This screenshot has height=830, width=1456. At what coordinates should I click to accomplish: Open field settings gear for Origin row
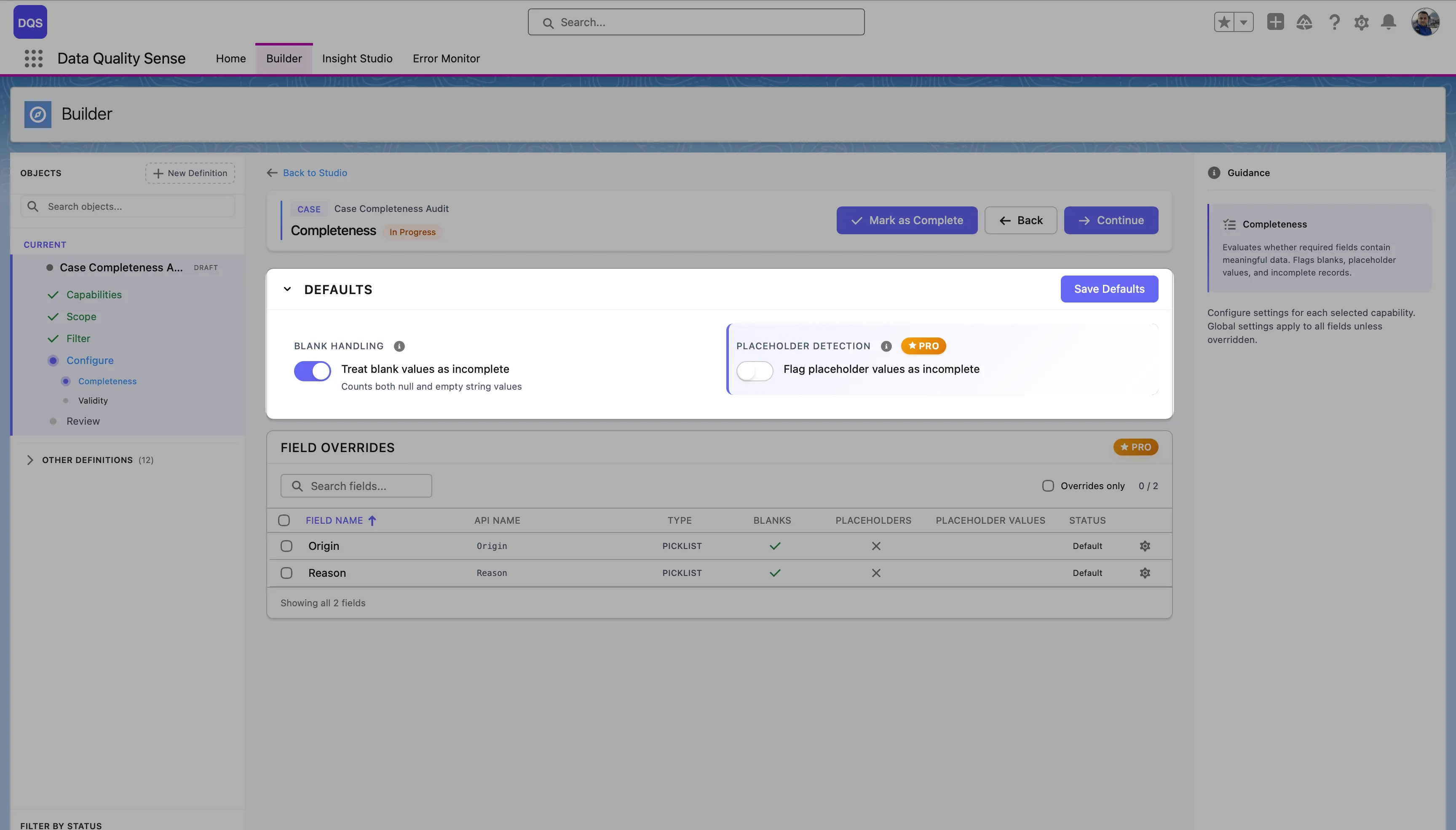[1145, 546]
